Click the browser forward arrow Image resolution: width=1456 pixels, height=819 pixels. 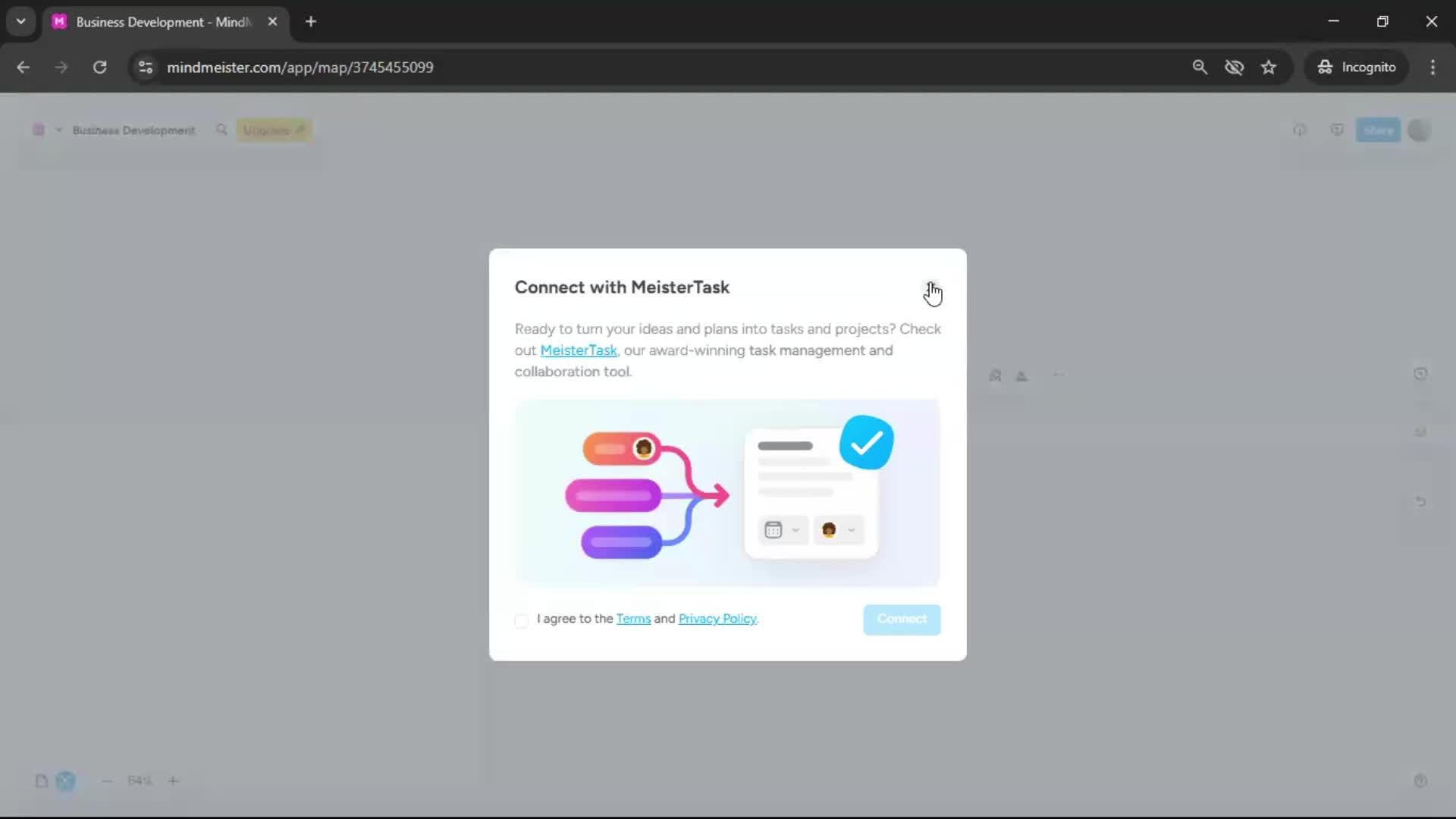61,67
